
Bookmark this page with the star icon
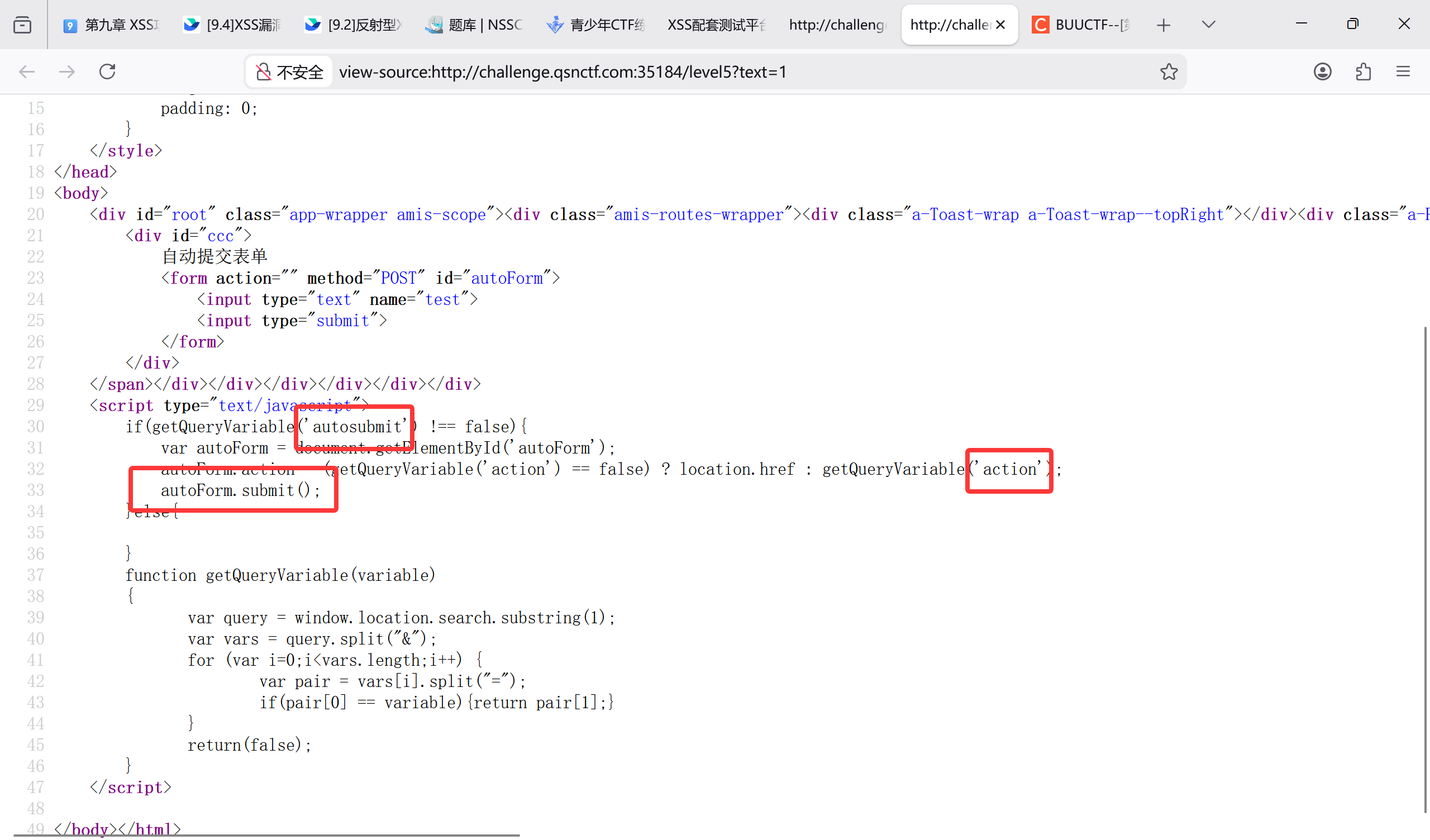1169,71
